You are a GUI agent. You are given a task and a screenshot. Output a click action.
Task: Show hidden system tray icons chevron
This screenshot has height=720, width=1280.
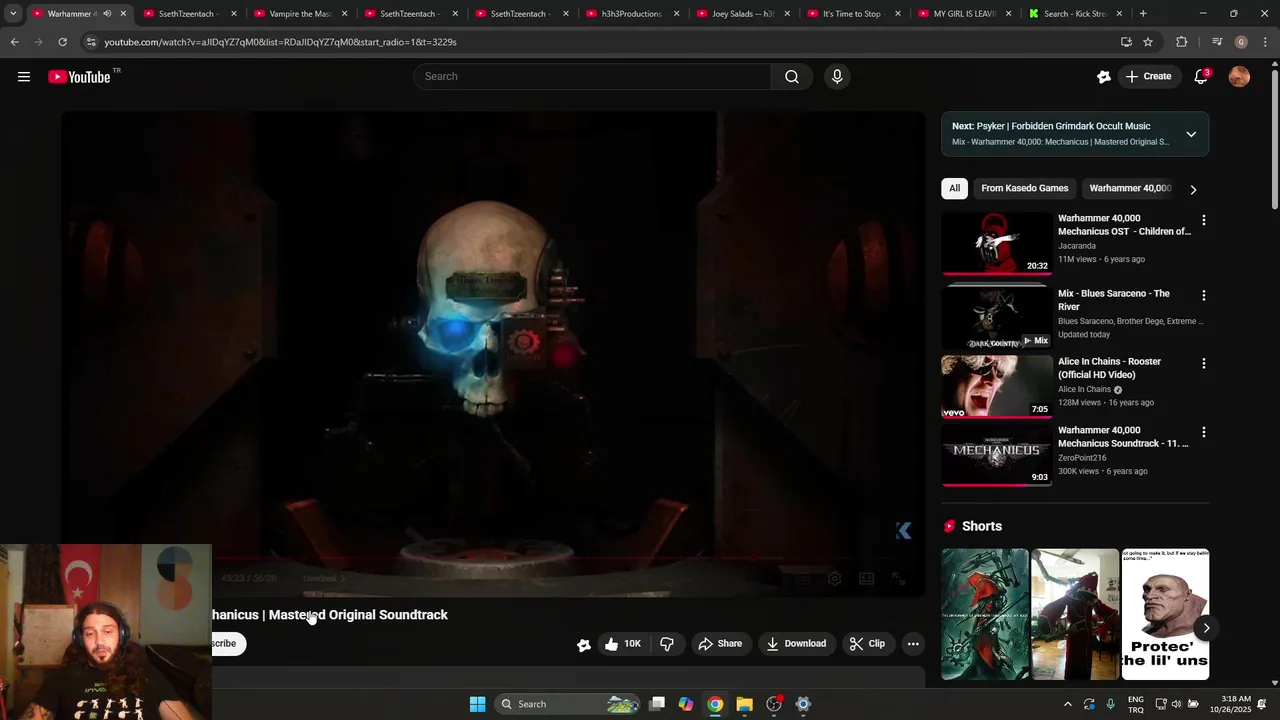pos(1067,704)
